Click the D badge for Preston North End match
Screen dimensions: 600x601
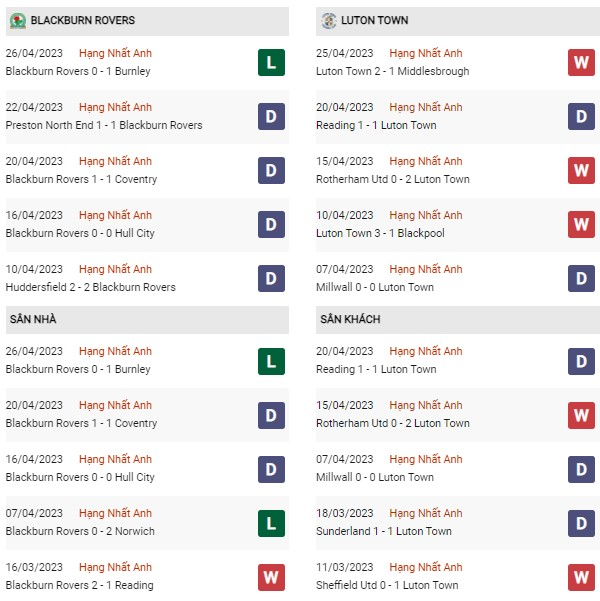pos(270,117)
